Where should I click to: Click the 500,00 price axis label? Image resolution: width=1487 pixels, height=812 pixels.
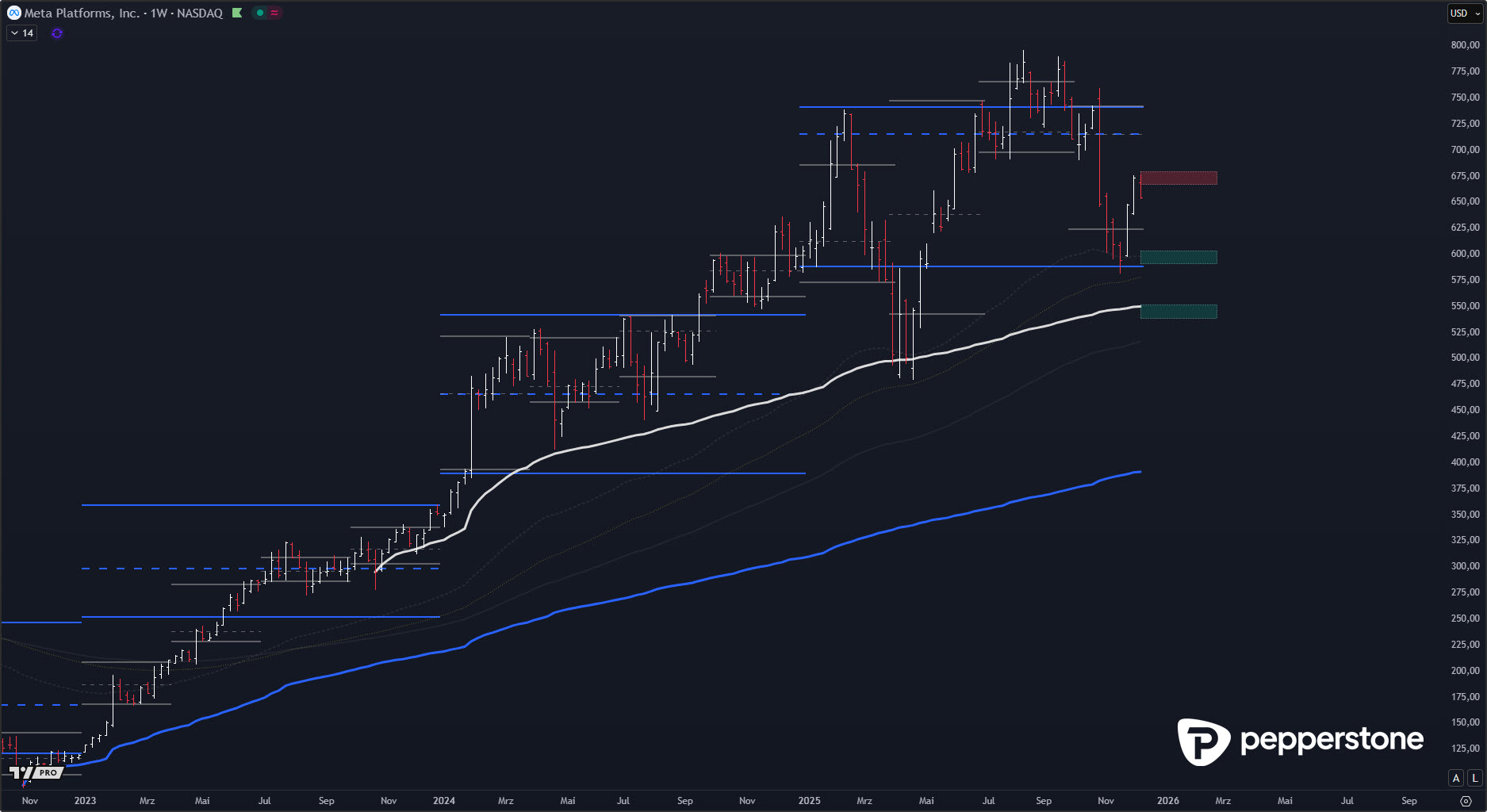(x=1466, y=358)
